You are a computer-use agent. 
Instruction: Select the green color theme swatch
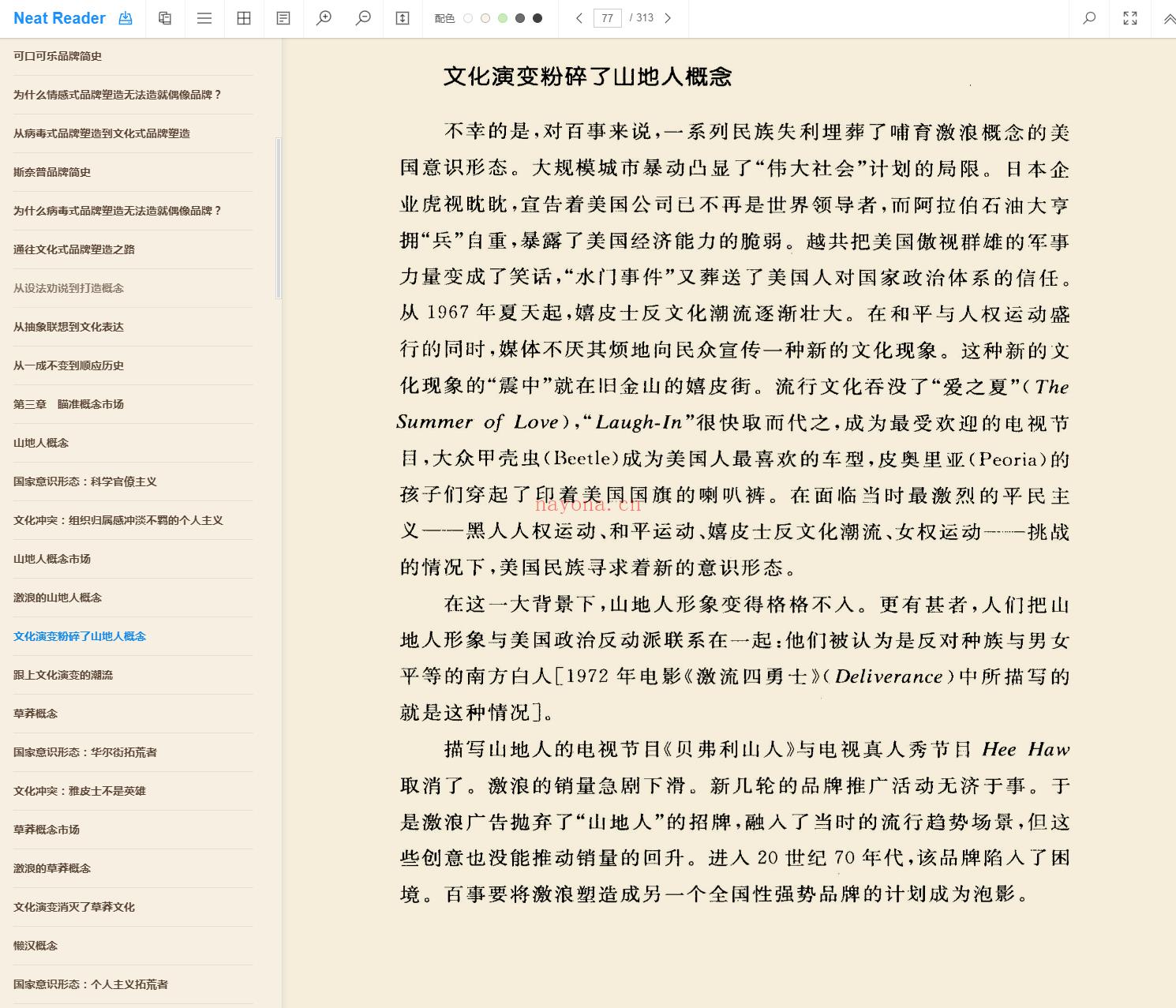[x=503, y=18]
